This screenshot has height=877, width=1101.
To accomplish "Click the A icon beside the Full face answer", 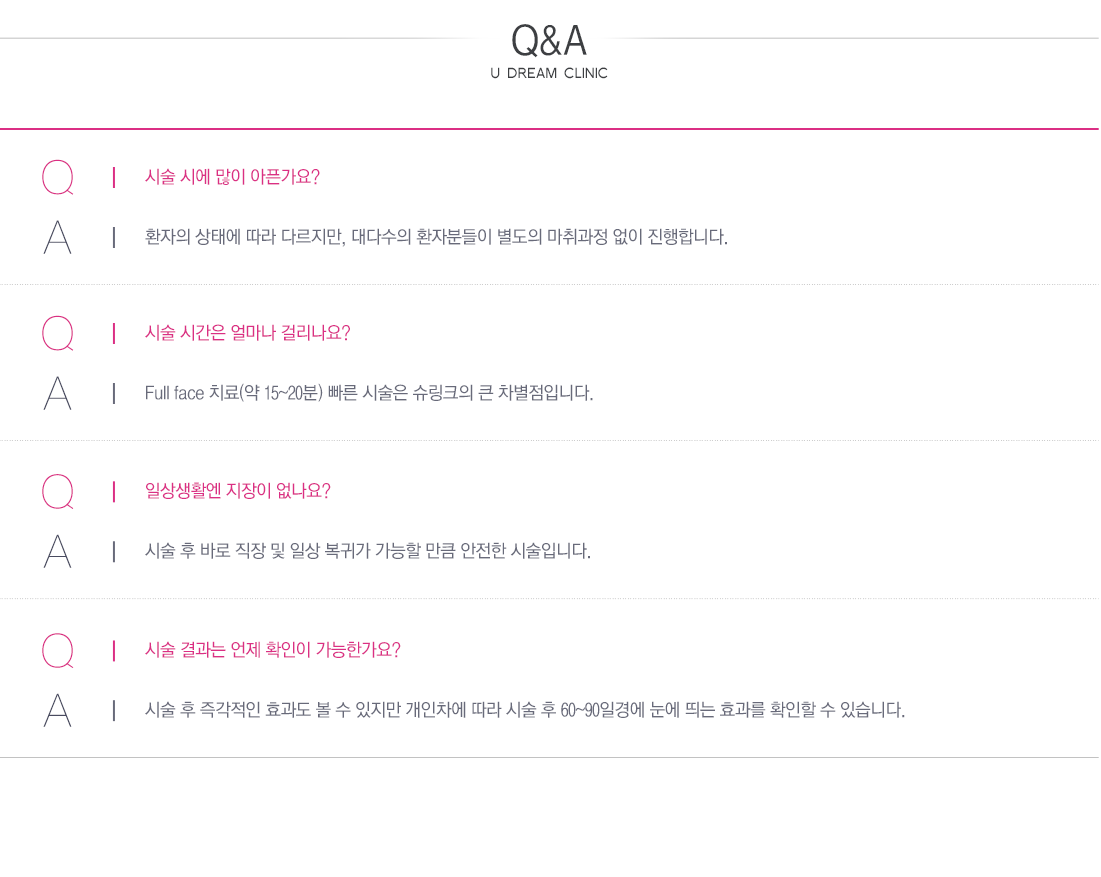I will (58, 393).
